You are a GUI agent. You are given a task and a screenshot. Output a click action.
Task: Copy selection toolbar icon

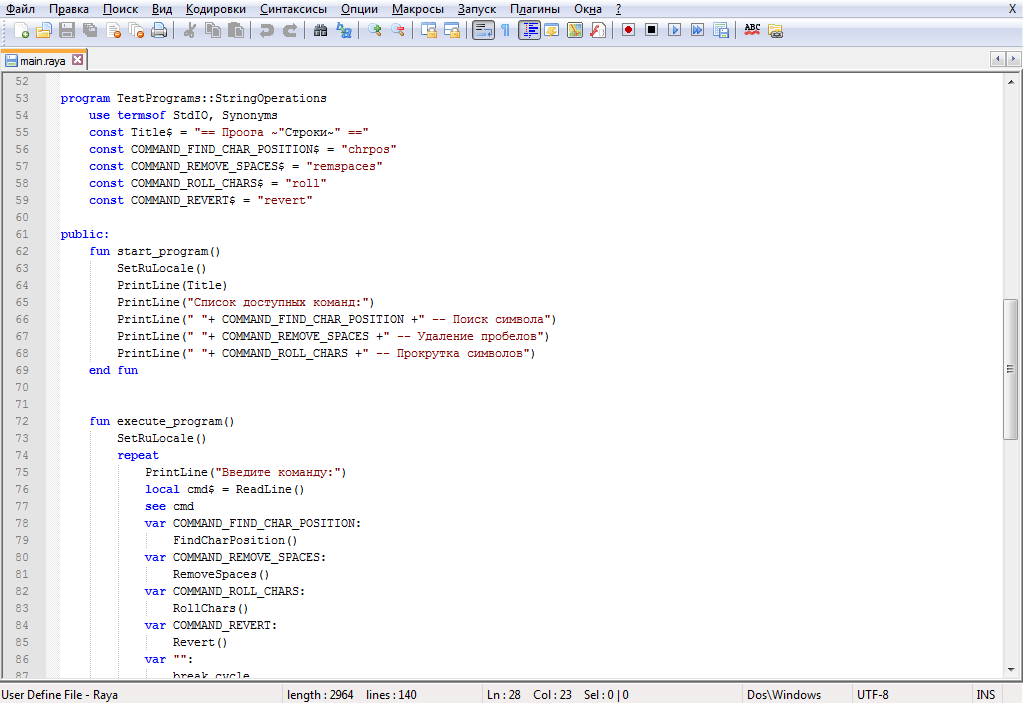point(213,30)
